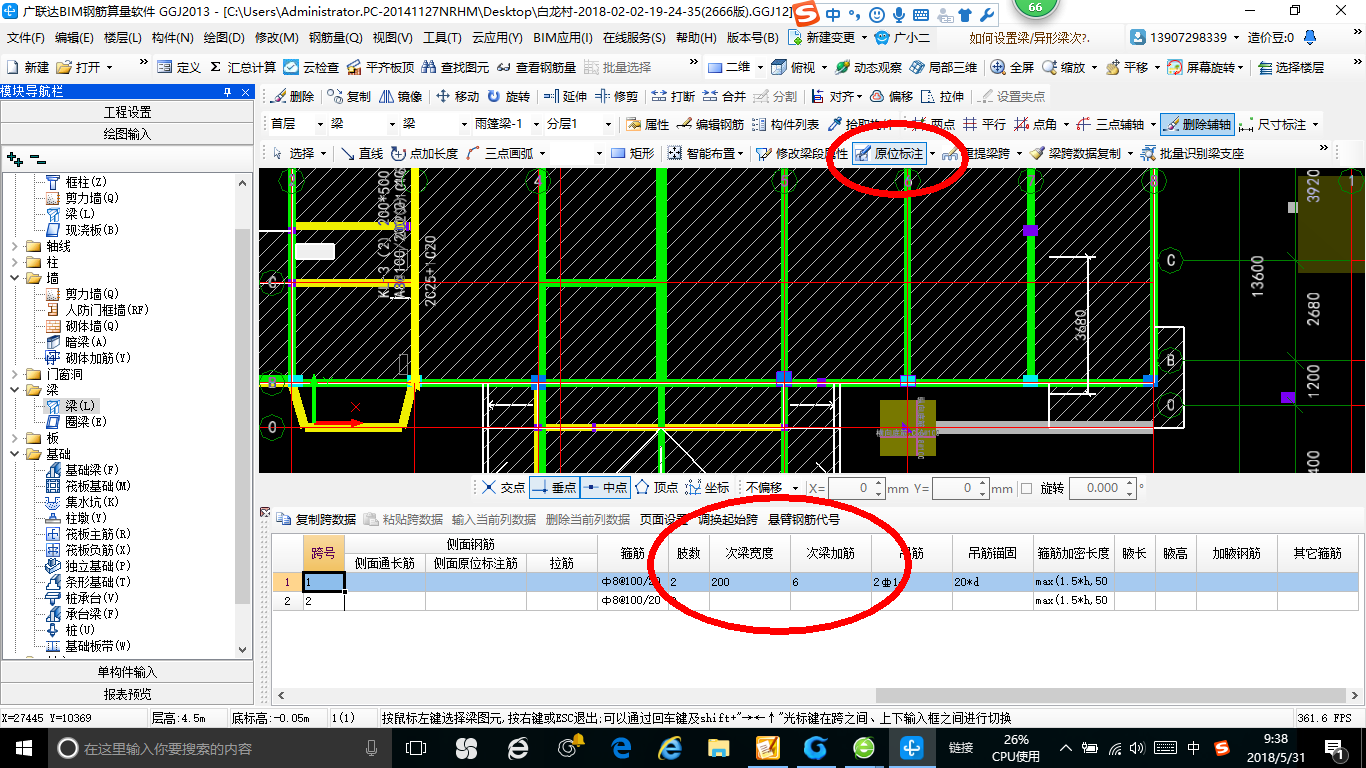Select the 旋转 rotate tool
1366x768 pixels.
[509, 97]
